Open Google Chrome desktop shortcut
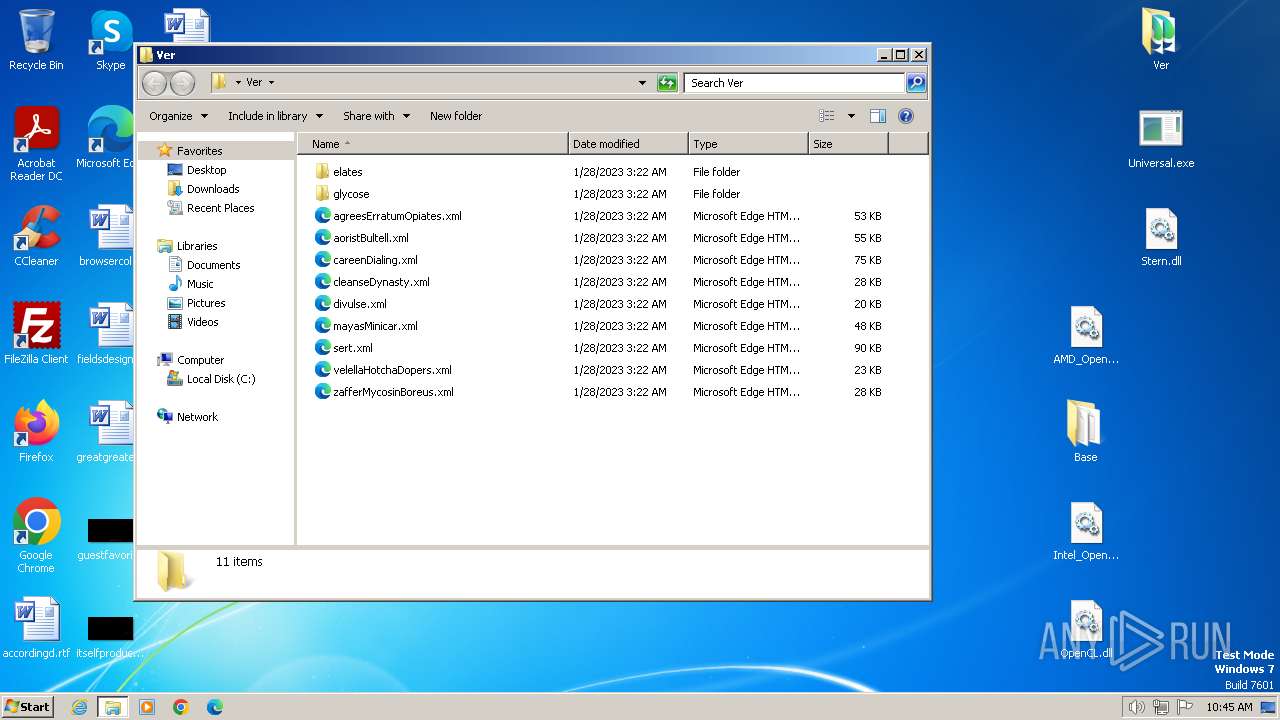The height and width of the screenshot is (720, 1280). pos(36,535)
